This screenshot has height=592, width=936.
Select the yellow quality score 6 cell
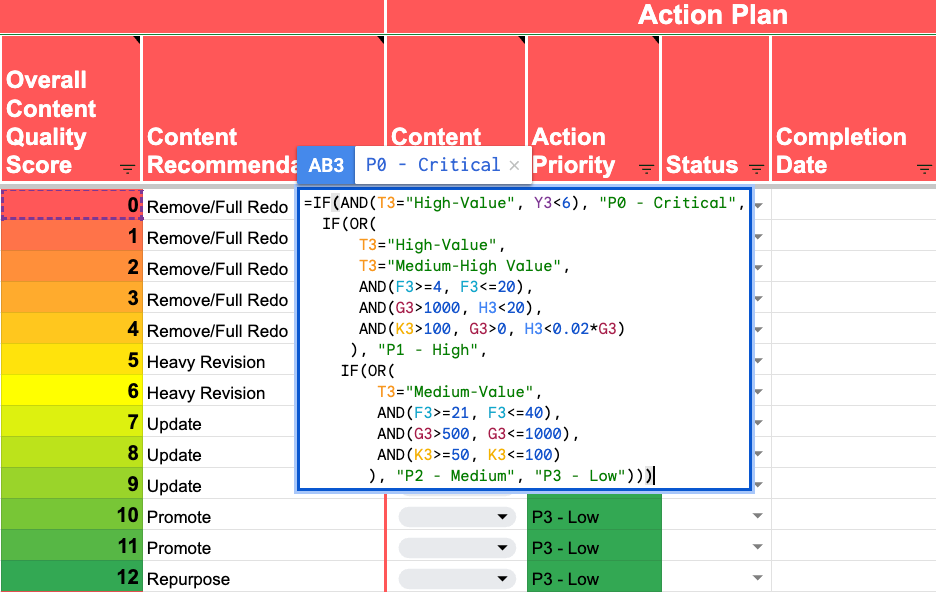pyautogui.click(x=72, y=391)
